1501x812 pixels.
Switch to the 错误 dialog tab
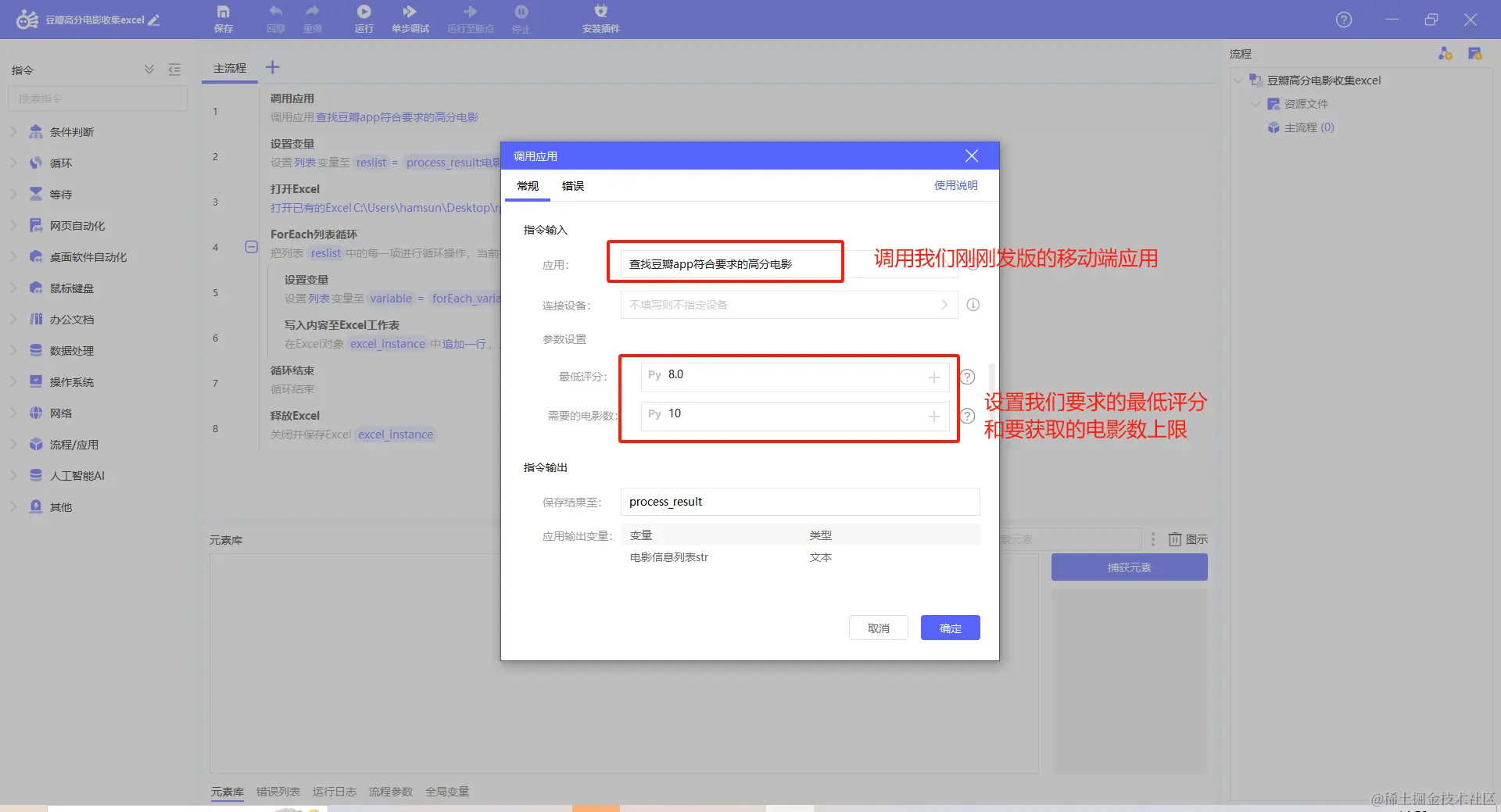click(573, 186)
